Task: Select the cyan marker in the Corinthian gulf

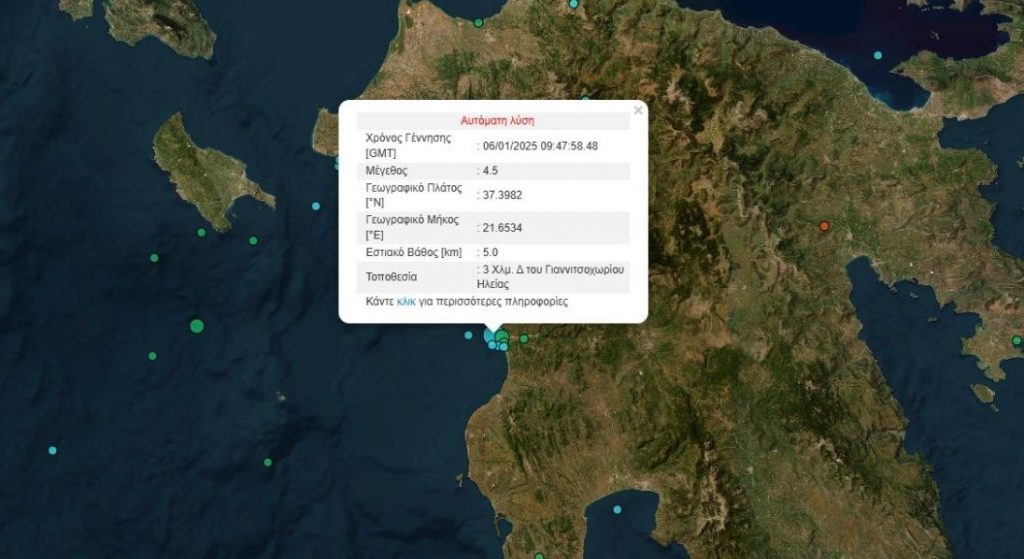Action: [878, 56]
